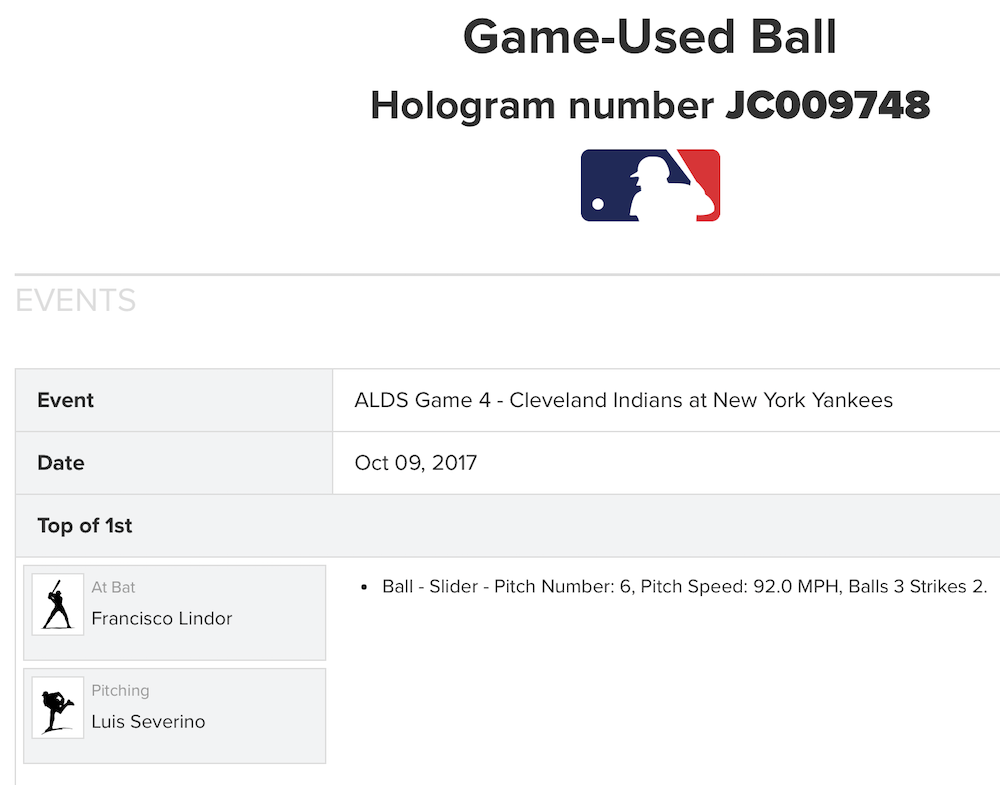Click the At Bat player card

click(250, 640)
